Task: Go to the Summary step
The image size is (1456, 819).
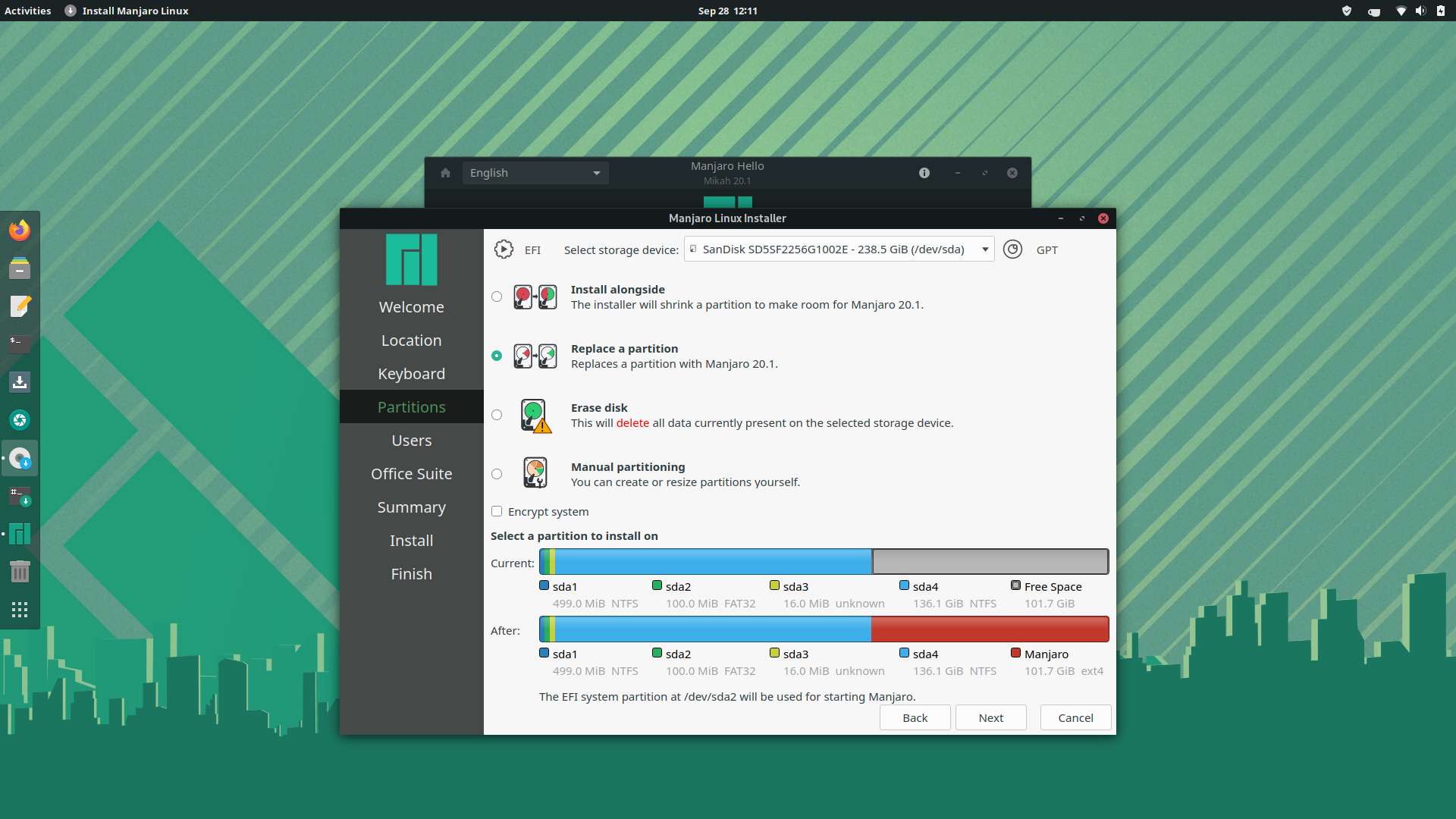Action: click(412, 507)
